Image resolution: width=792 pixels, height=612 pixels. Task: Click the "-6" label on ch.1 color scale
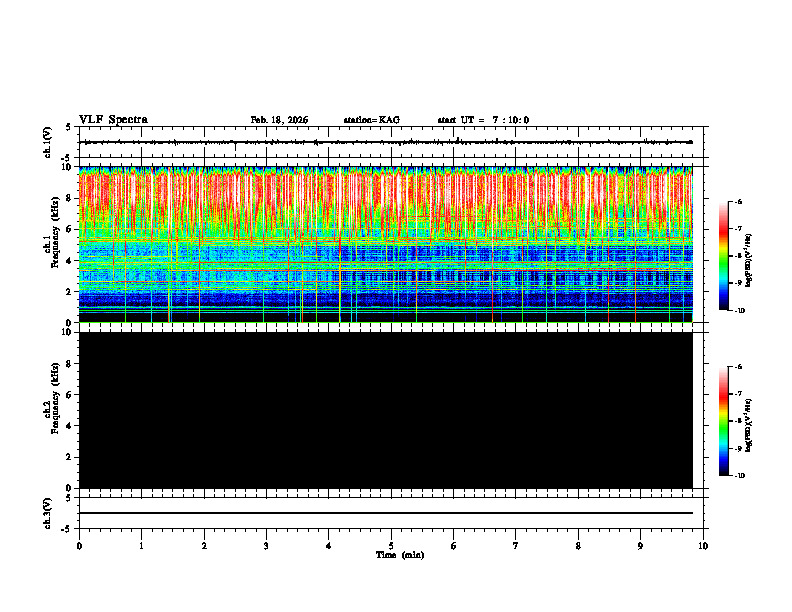click(x=738, y=201)
